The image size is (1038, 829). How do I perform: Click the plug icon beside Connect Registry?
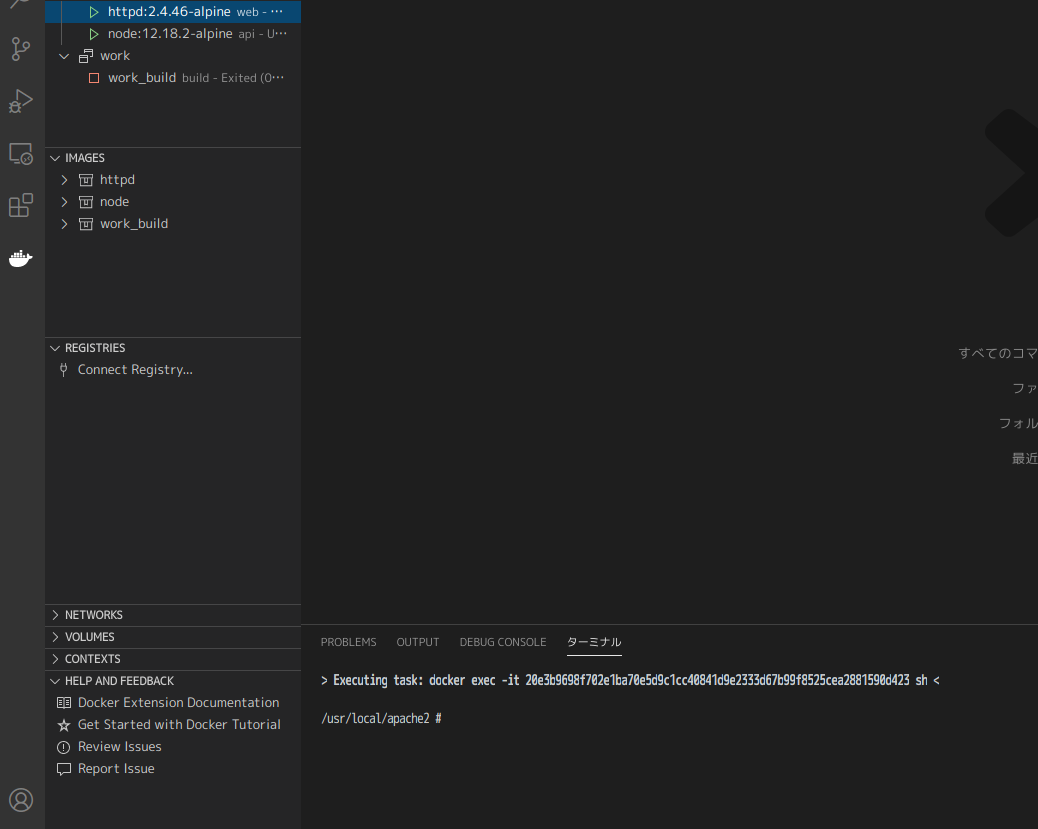[x=64, y=370]
